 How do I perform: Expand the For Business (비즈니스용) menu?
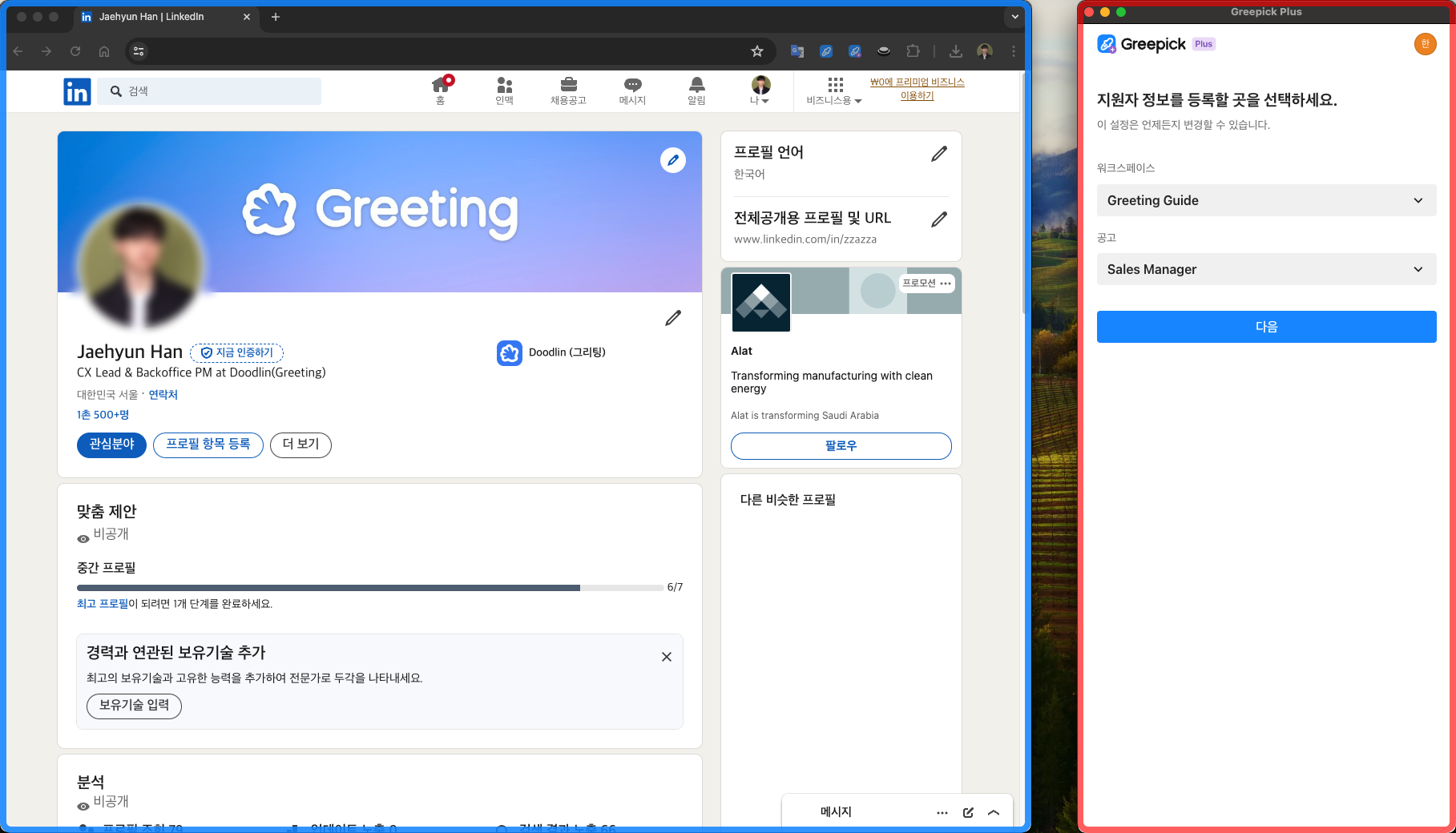click(834, 91)
